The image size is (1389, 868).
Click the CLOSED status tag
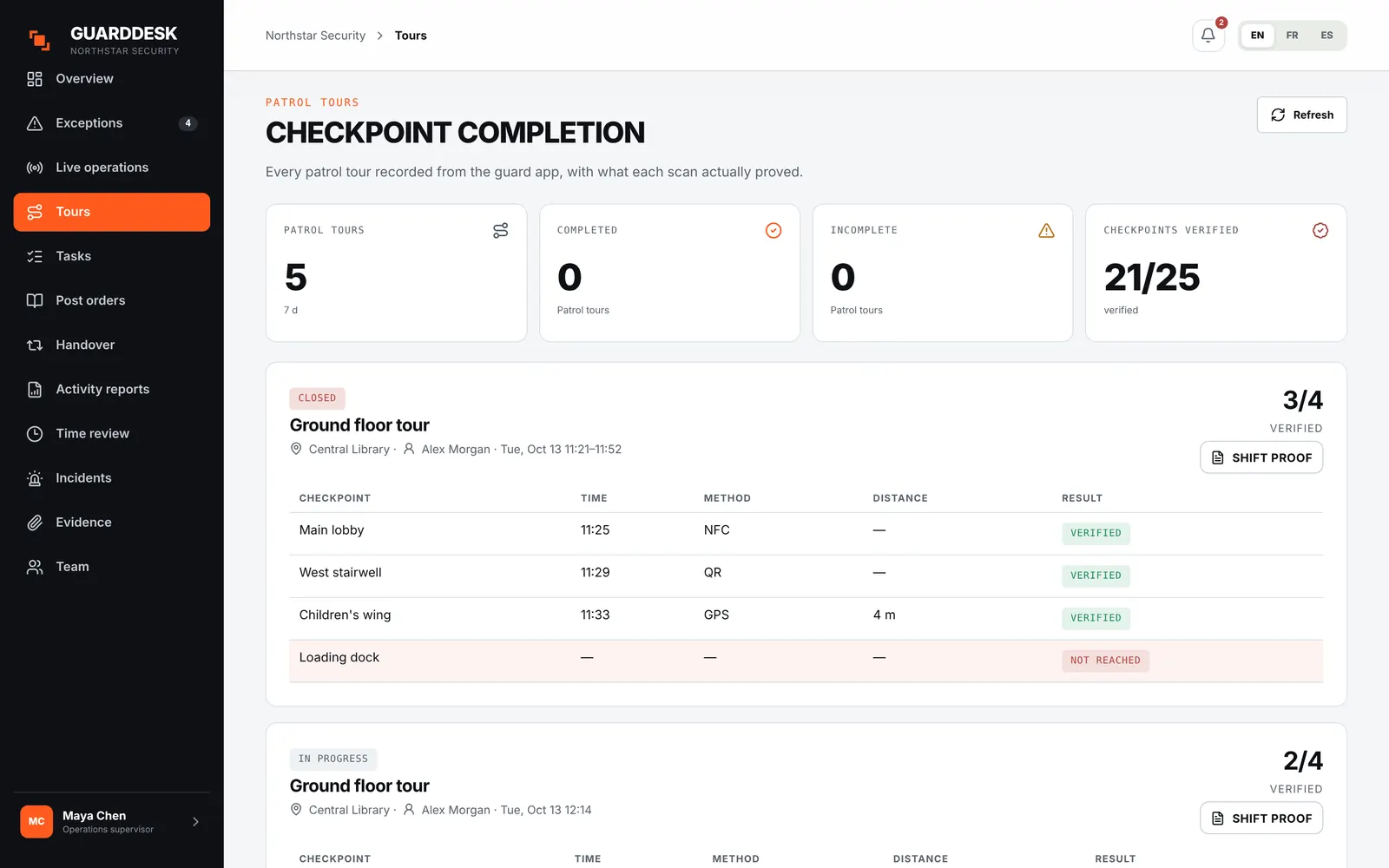point(317,398)
